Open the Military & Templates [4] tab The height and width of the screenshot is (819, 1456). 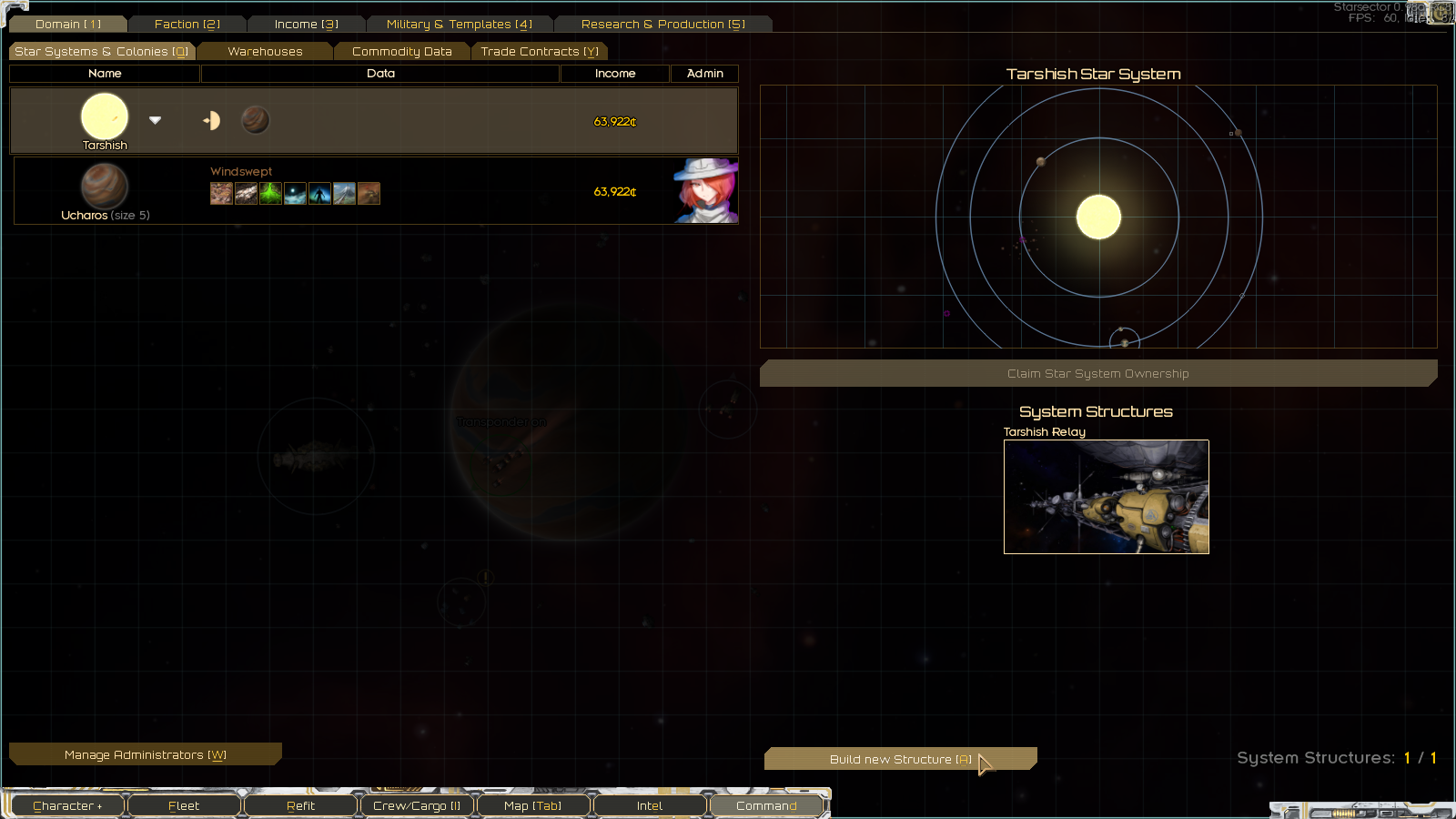pyautogui.click(x=460, y=25)
